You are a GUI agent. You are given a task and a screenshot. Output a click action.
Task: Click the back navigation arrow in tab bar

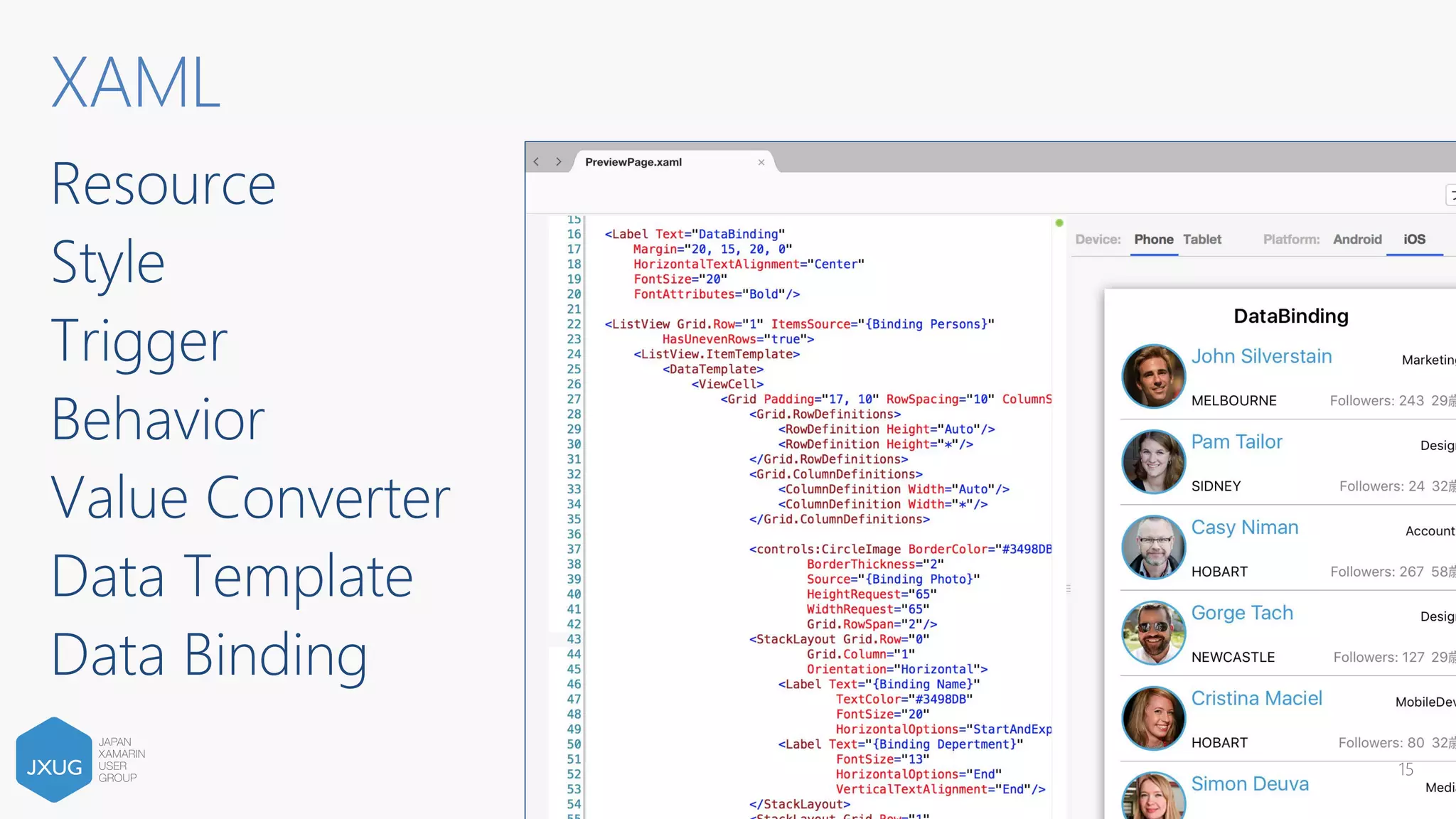pyautogui.click(x=537, y=162)
